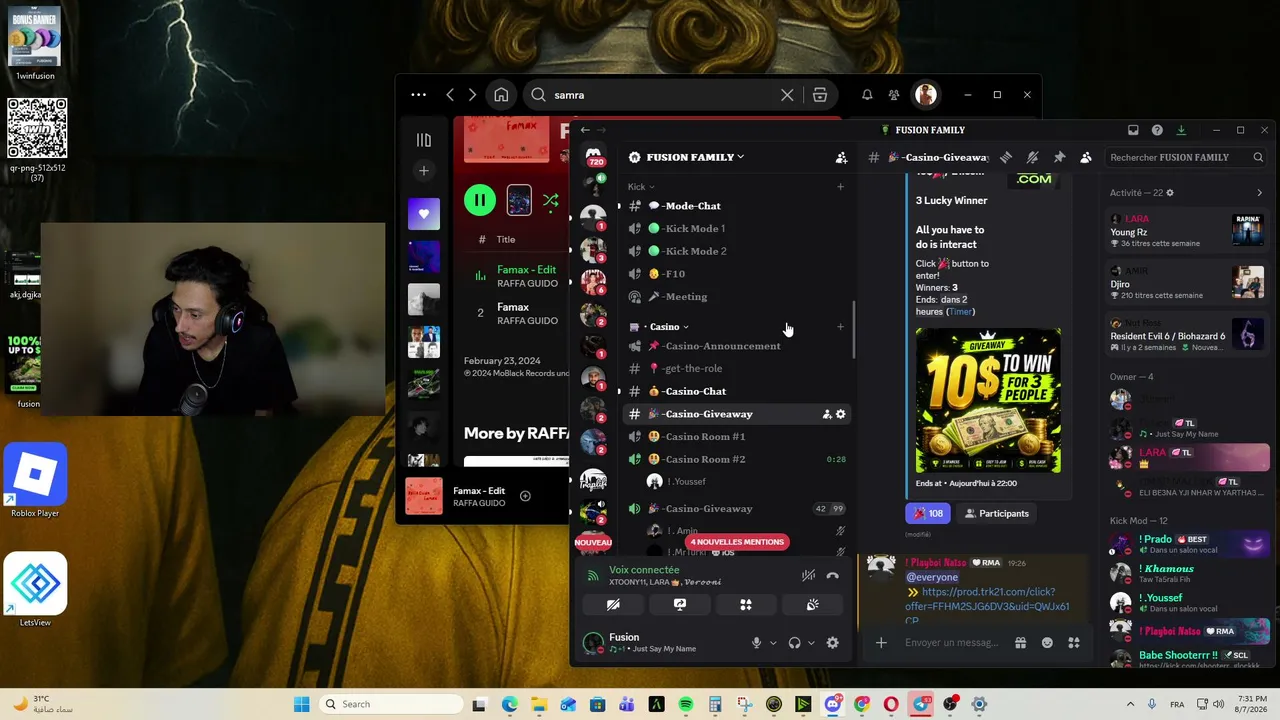
Task: Open apps launcher icon in message box
Action: click(1074, 643)
